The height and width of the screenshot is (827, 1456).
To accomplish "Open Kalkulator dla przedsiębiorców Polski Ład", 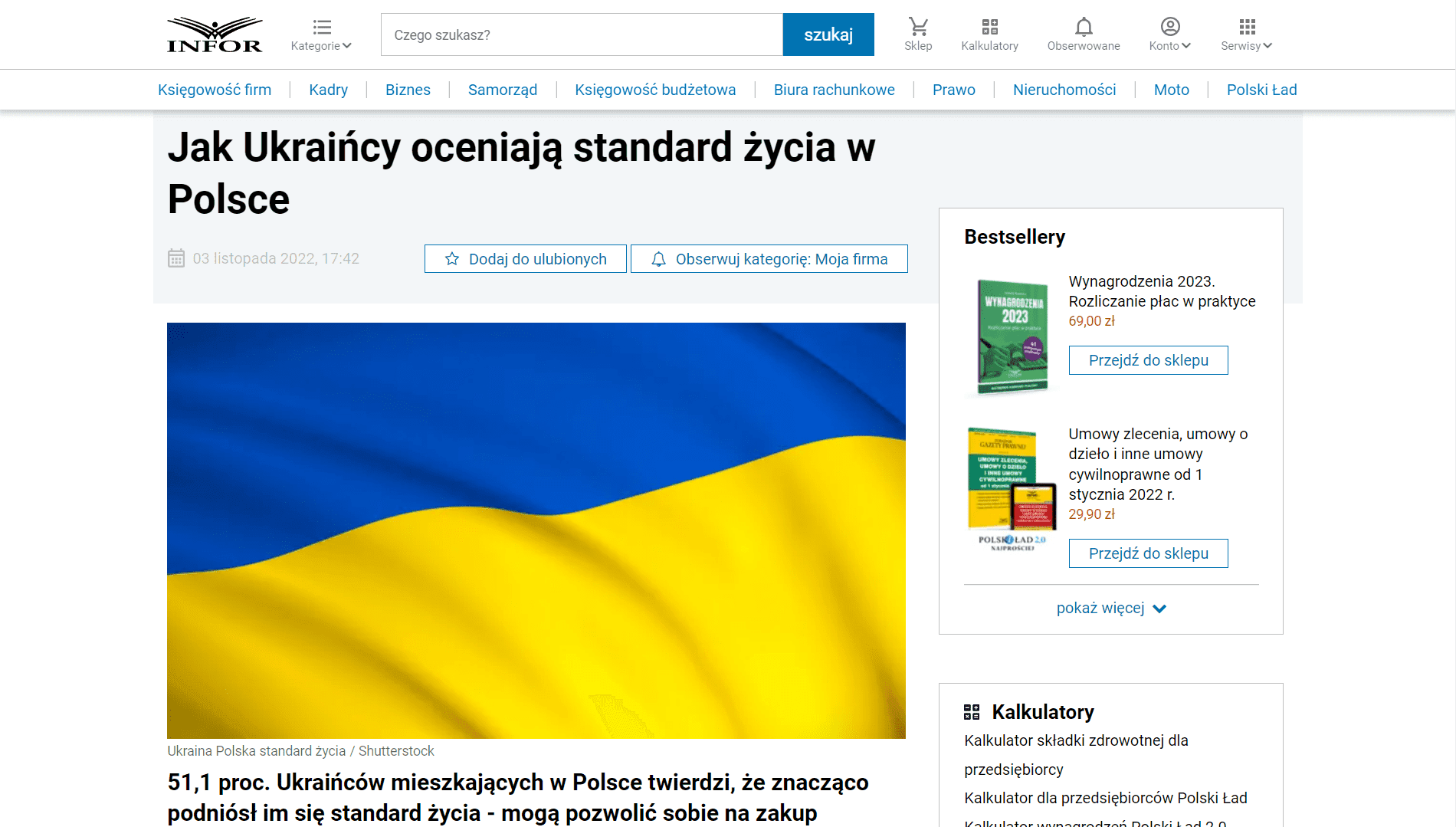I will tap(1106, 798).
